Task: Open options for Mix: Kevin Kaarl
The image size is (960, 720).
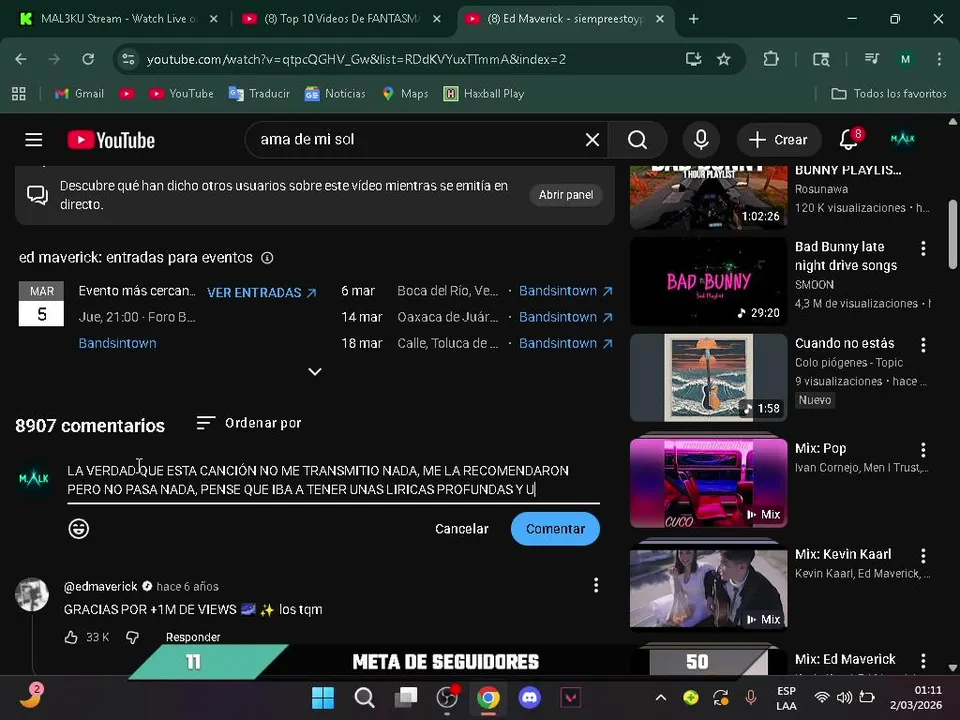Action: coord(923,555)
